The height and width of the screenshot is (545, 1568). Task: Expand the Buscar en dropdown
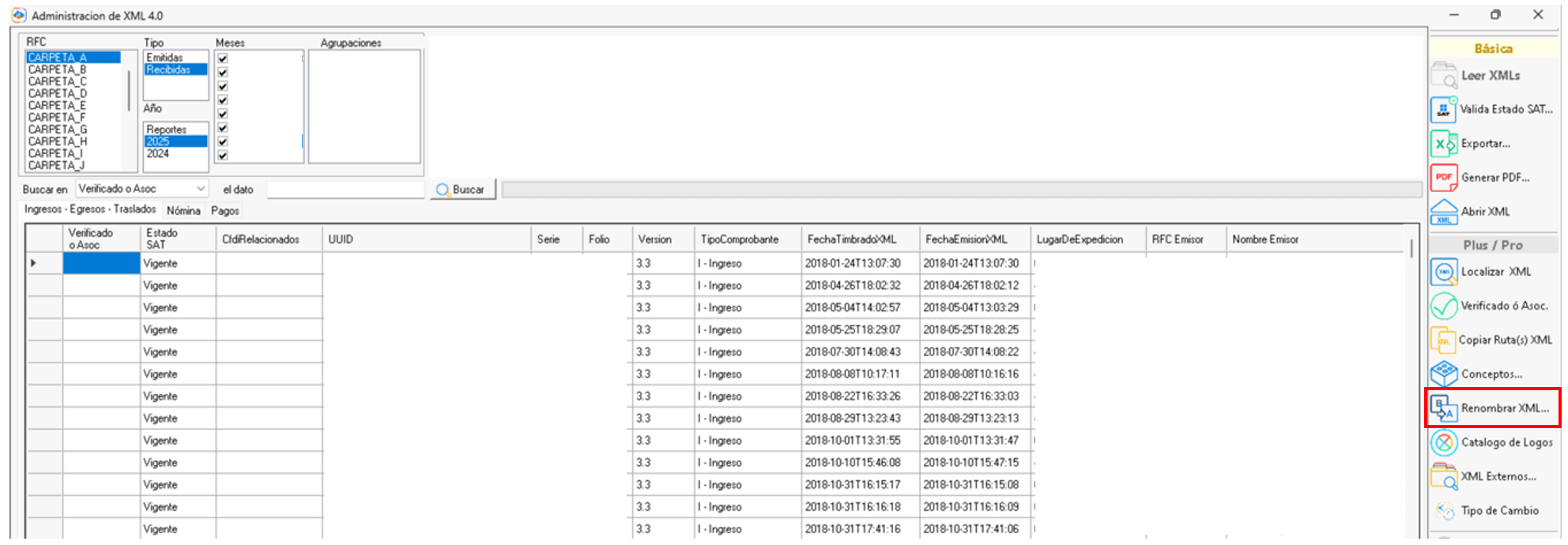point(201,189)
